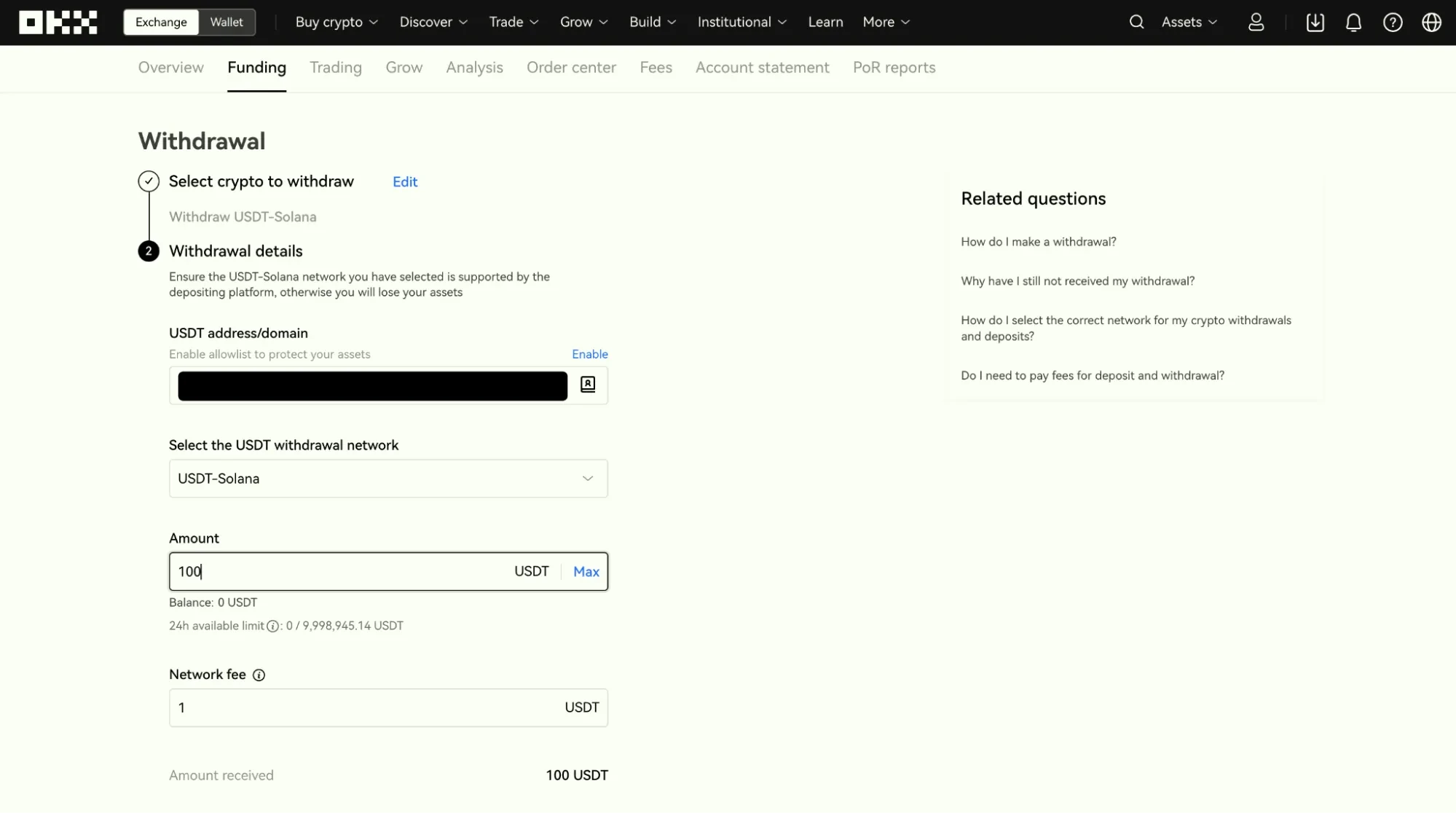Open 'Why have I still not received my withdrawal?'
The width and height of the screenshot is (1456, 813).
pos(1077,281)
